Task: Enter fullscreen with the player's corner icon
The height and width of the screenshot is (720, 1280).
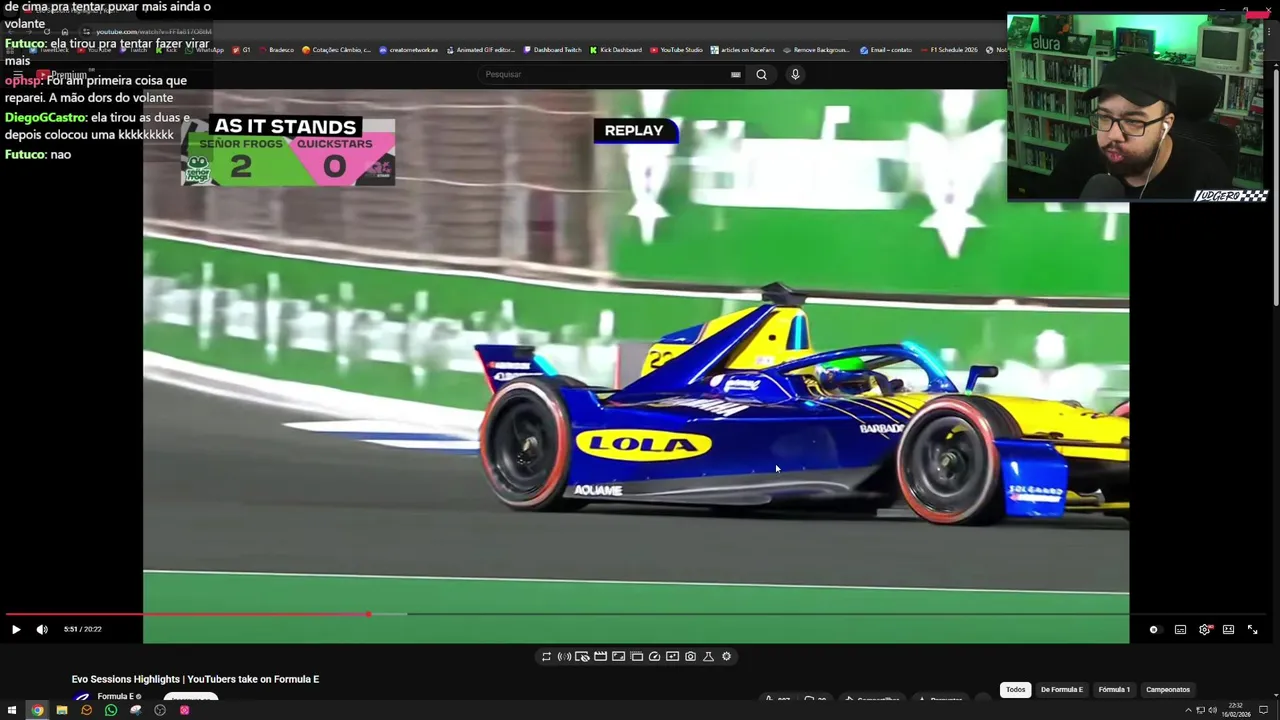Action: click(1252, 629)
